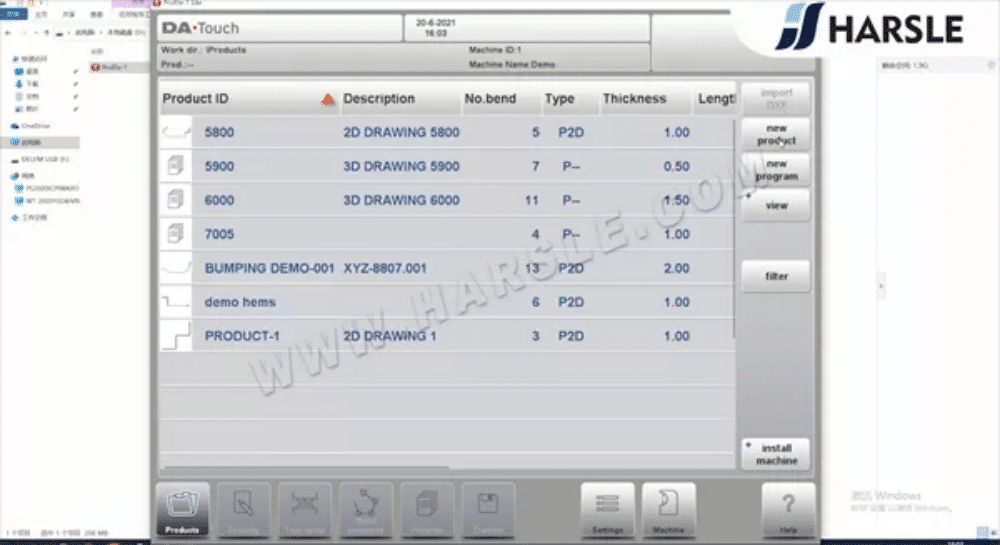Open the install machine button

coord(776,454)
